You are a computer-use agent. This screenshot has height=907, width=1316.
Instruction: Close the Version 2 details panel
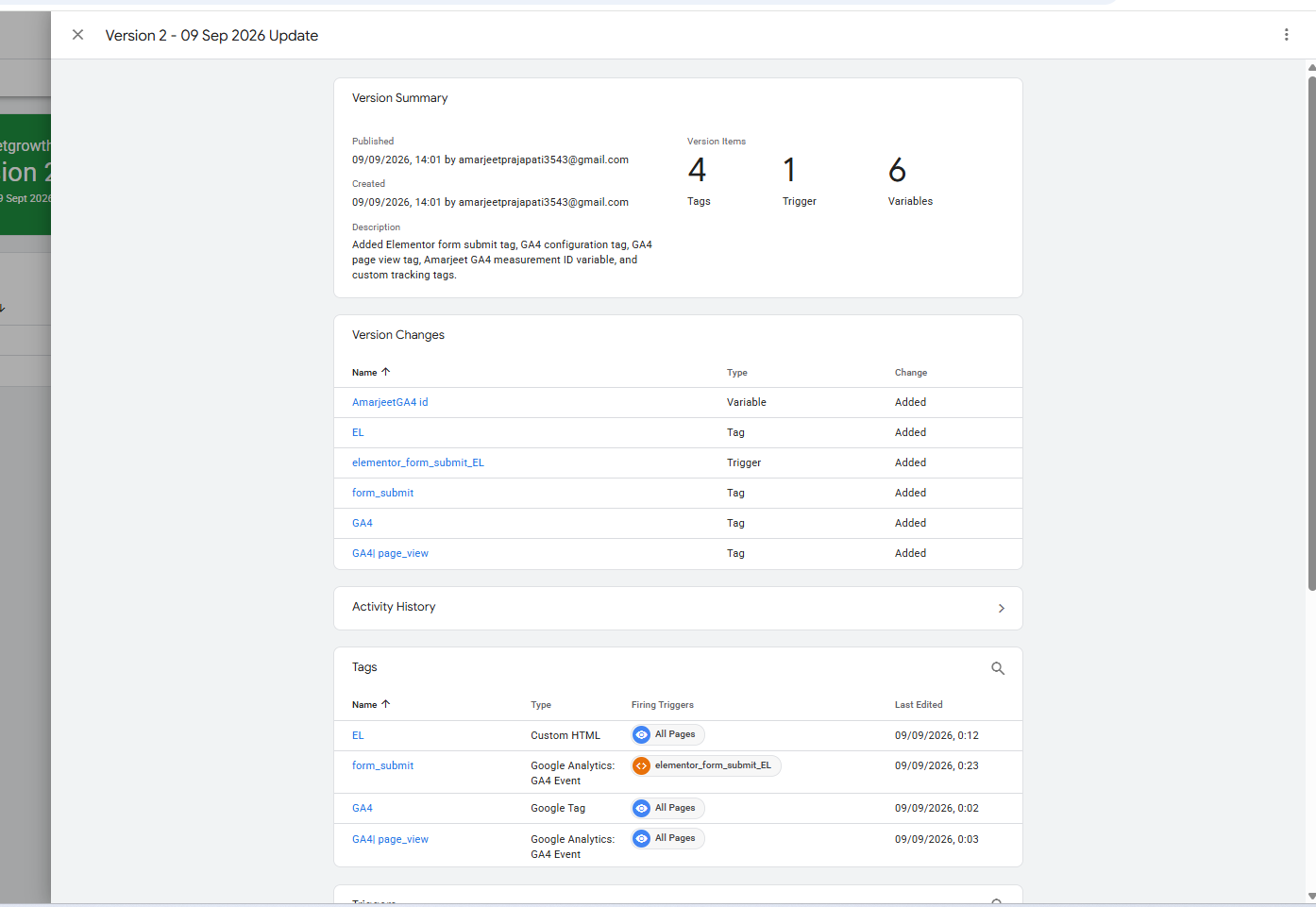click(78, 35)
